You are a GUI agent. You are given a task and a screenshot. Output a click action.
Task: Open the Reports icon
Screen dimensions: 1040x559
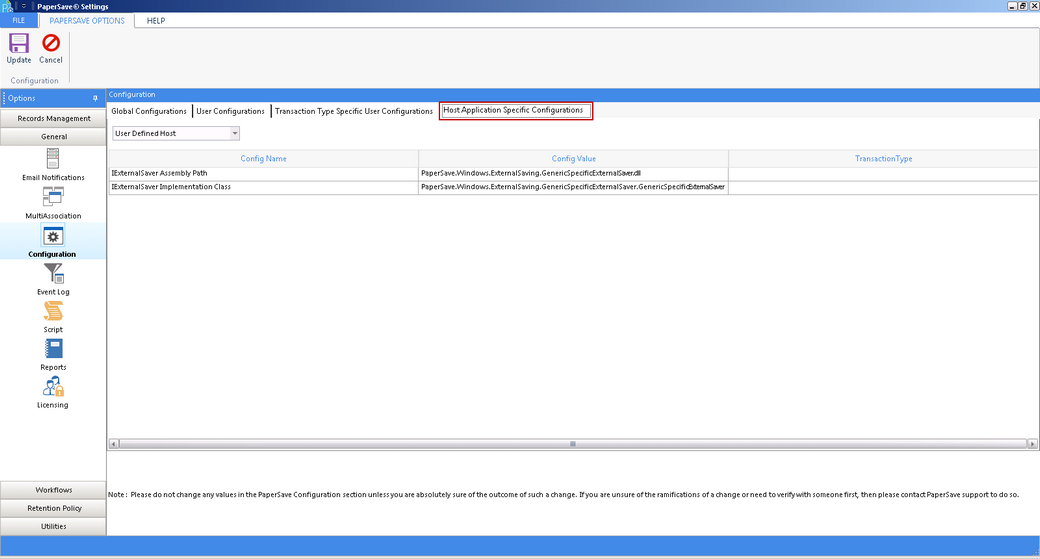[x=53, y=349]
